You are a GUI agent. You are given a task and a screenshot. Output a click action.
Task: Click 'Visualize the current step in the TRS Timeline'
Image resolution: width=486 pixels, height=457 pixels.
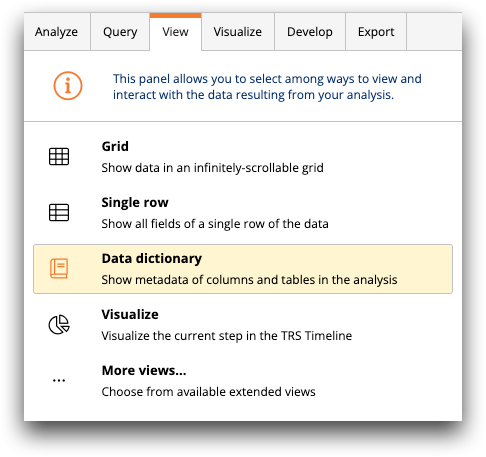pyautogui.click(x=227, y=336)
